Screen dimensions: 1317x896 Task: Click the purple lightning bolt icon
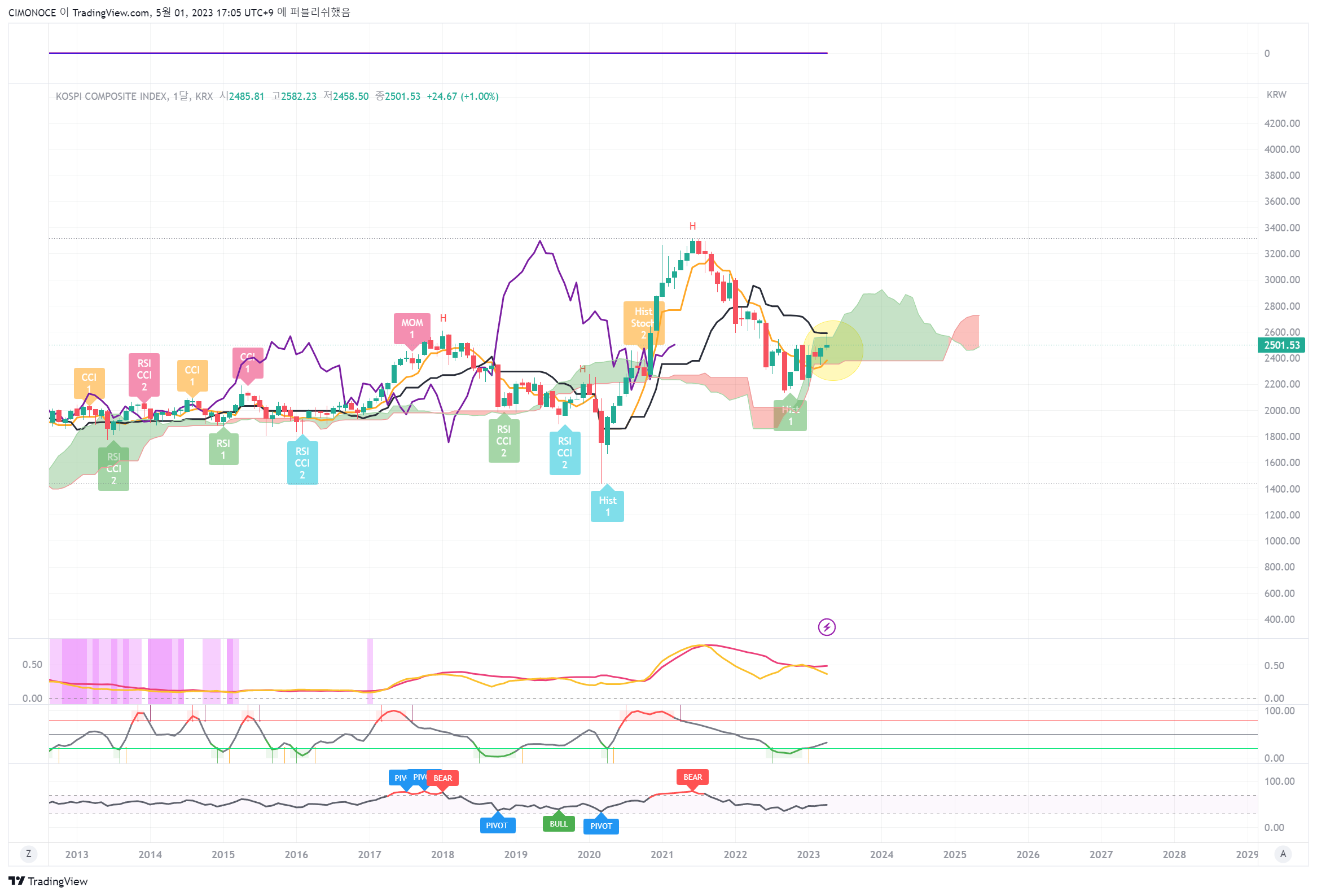point(826,627)
